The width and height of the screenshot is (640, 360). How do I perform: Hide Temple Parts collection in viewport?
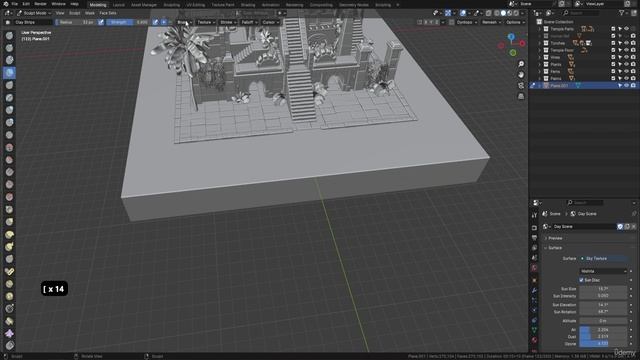(627, 29)
